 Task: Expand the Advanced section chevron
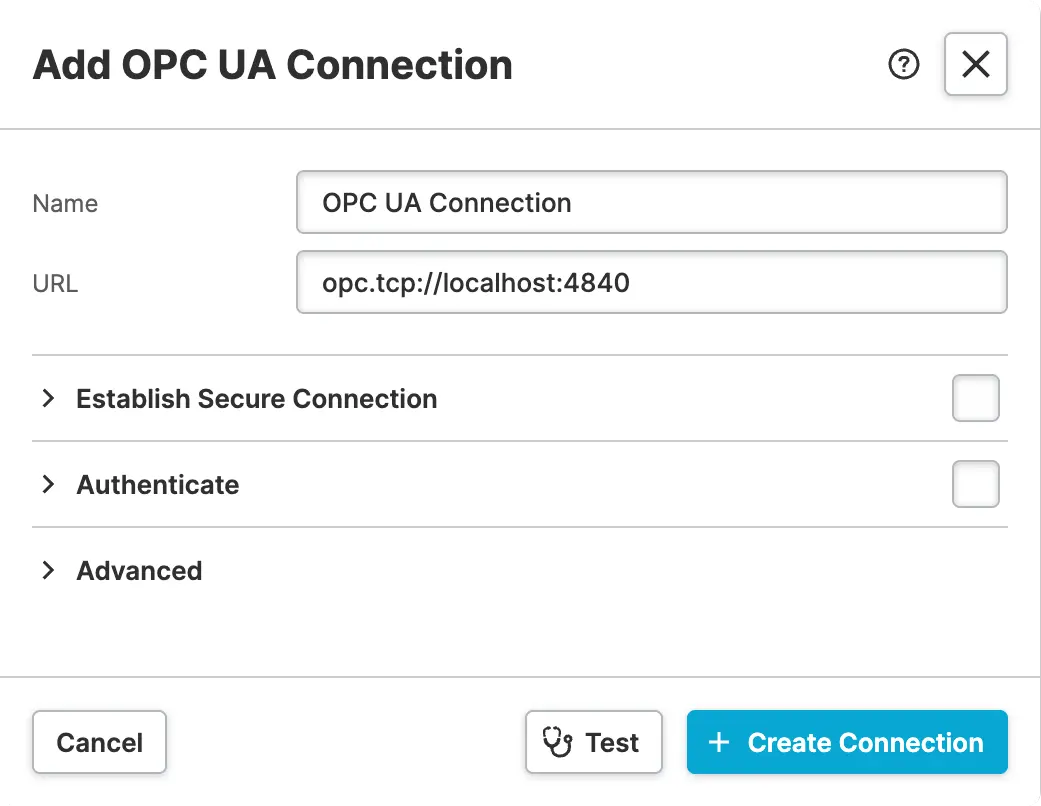[x=48, y=570]
